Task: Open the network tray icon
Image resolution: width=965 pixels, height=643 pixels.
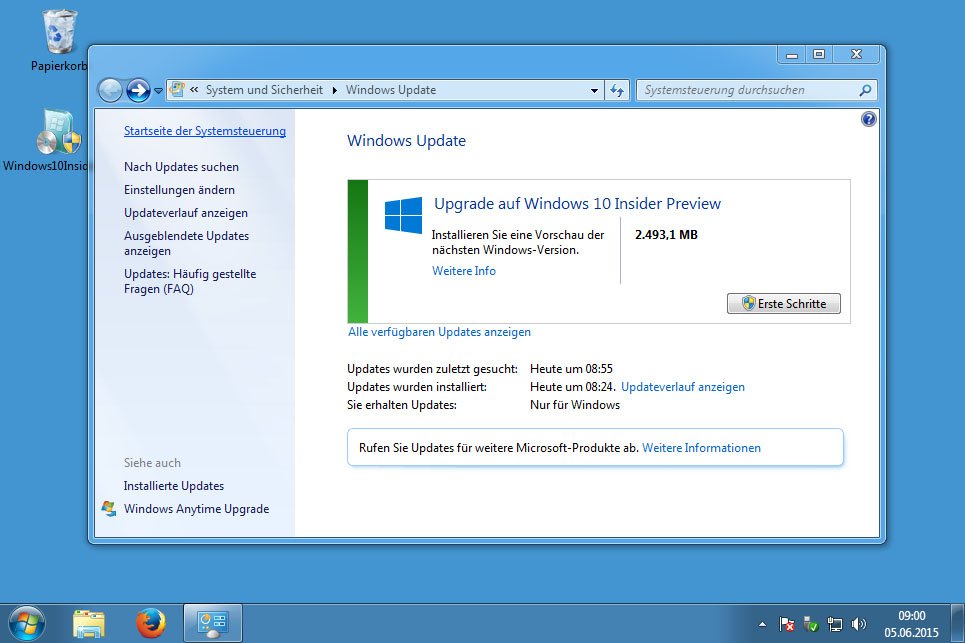Action: coord(835,625)
